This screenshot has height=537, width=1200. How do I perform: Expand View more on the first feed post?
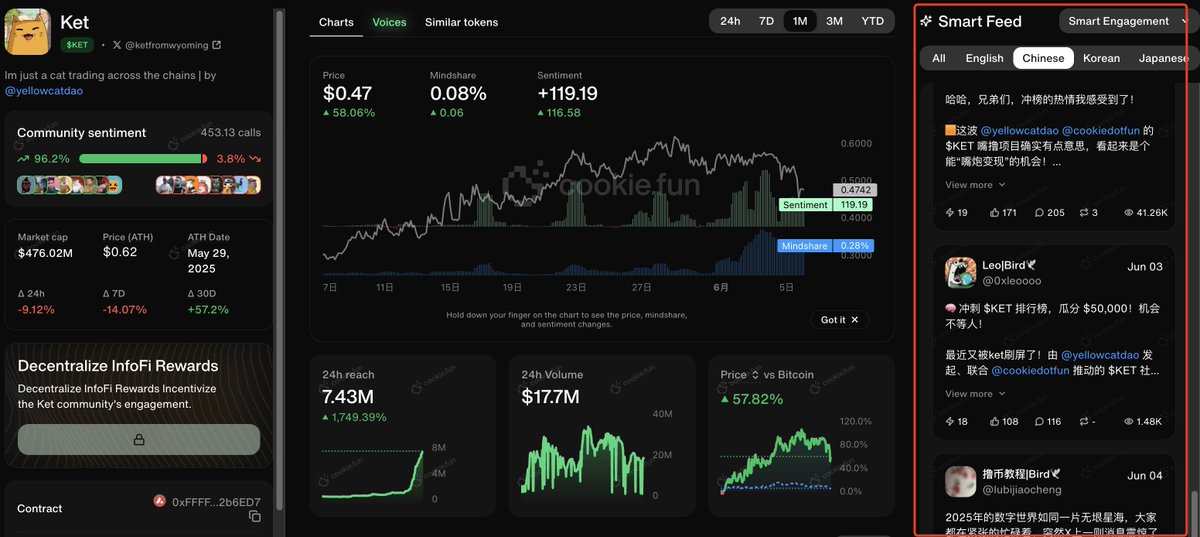(975, 185)
